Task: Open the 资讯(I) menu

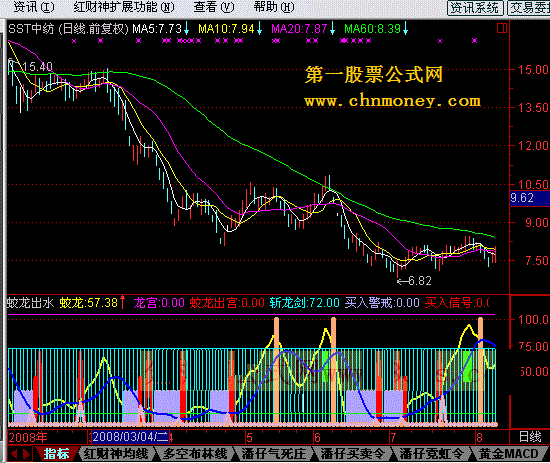Action: coord(34,7)
